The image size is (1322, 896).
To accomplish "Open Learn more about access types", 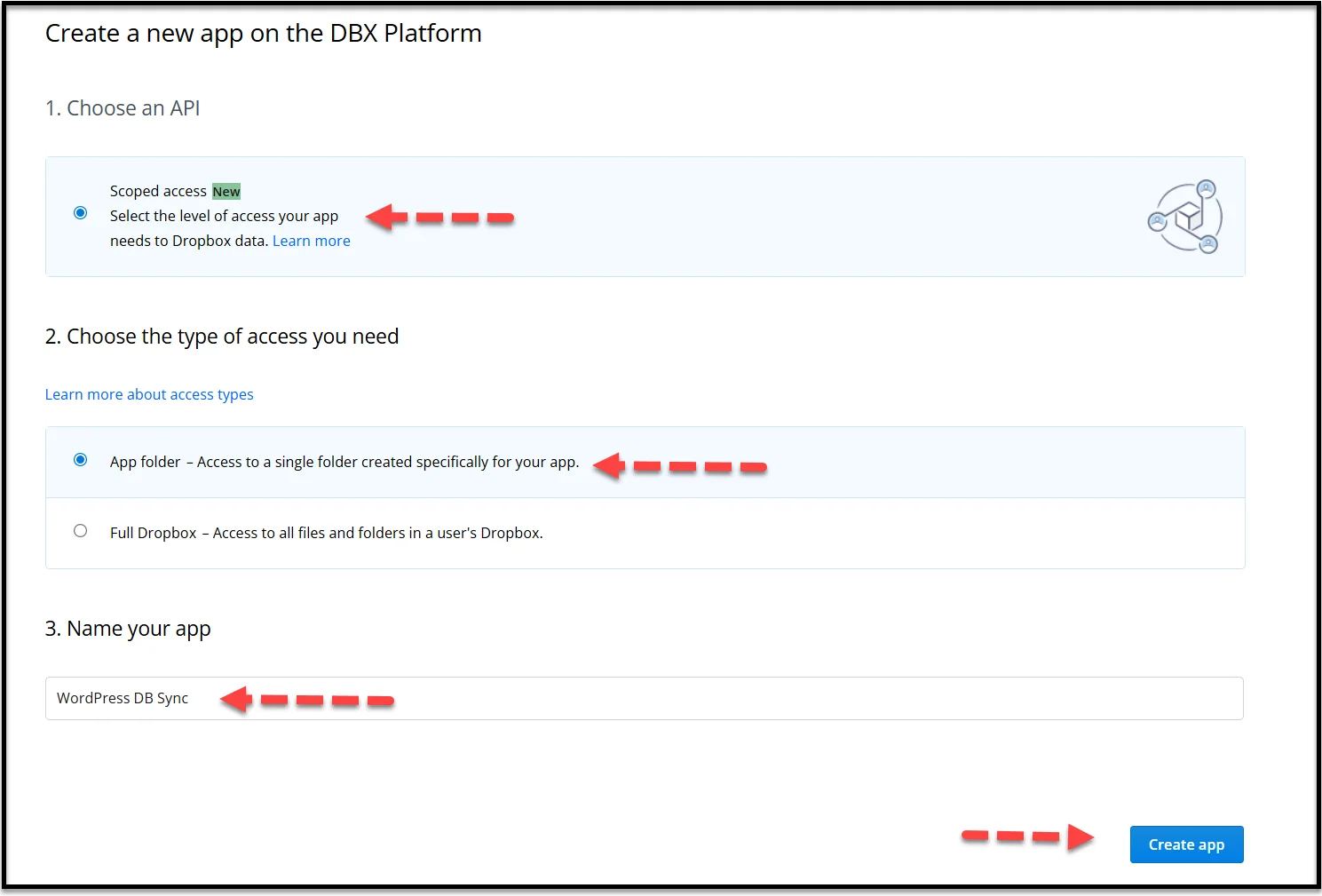I will tap(148, 394).
